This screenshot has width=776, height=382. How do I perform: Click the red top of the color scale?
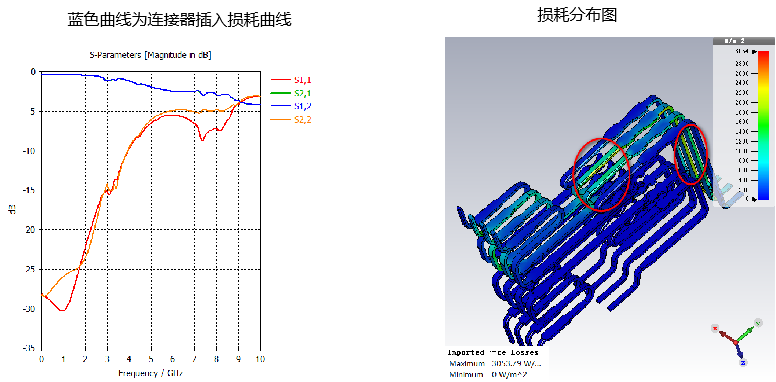coord(763,55)
